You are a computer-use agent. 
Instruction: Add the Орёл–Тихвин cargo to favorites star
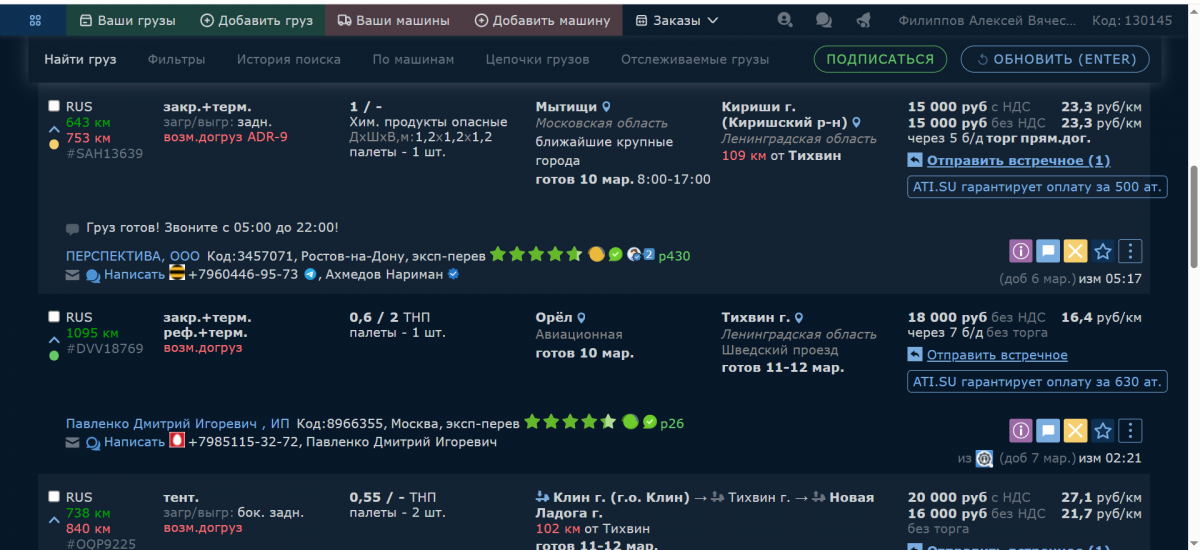[x=1102, y=431]
